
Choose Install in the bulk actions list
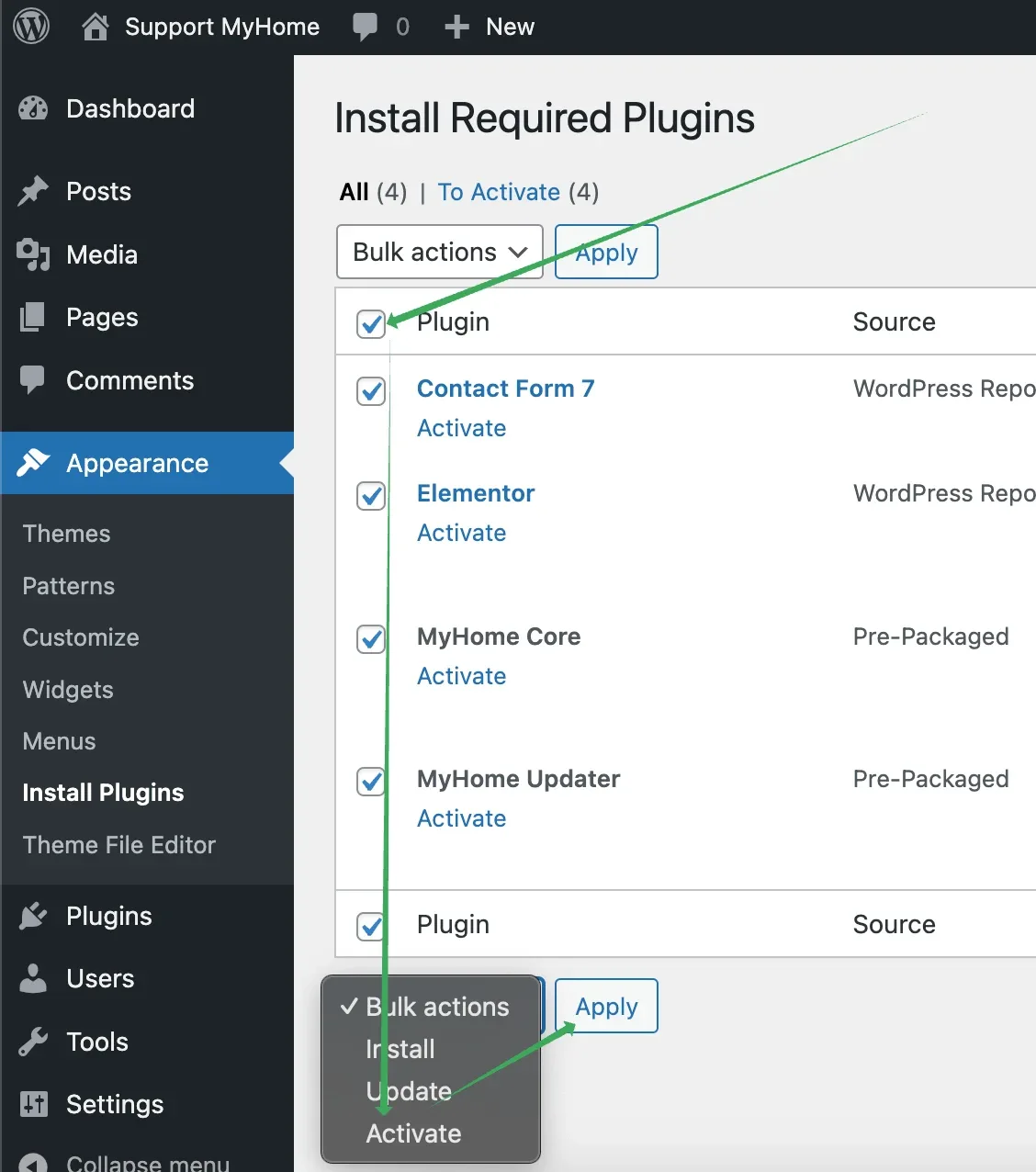(431, 1049)
